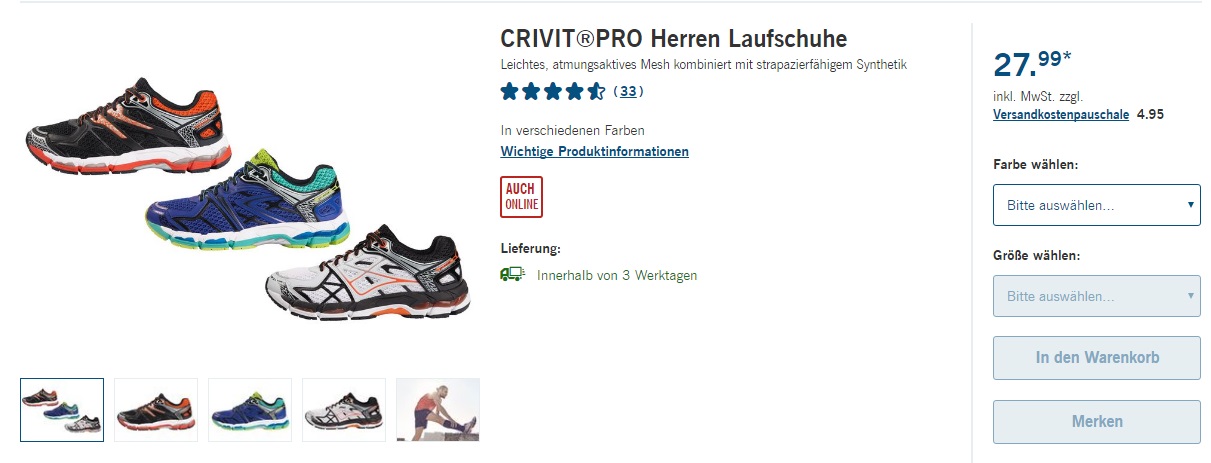Select the black-orange shoe thumbnail
Viewport: 1211px width, 463px height.
click(156, 410)
